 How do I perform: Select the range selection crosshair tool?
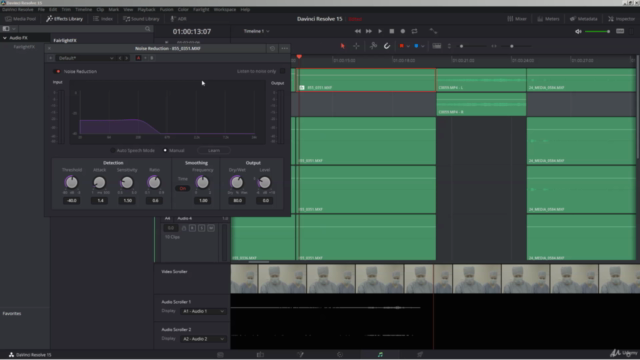click(x=356, y=46)
